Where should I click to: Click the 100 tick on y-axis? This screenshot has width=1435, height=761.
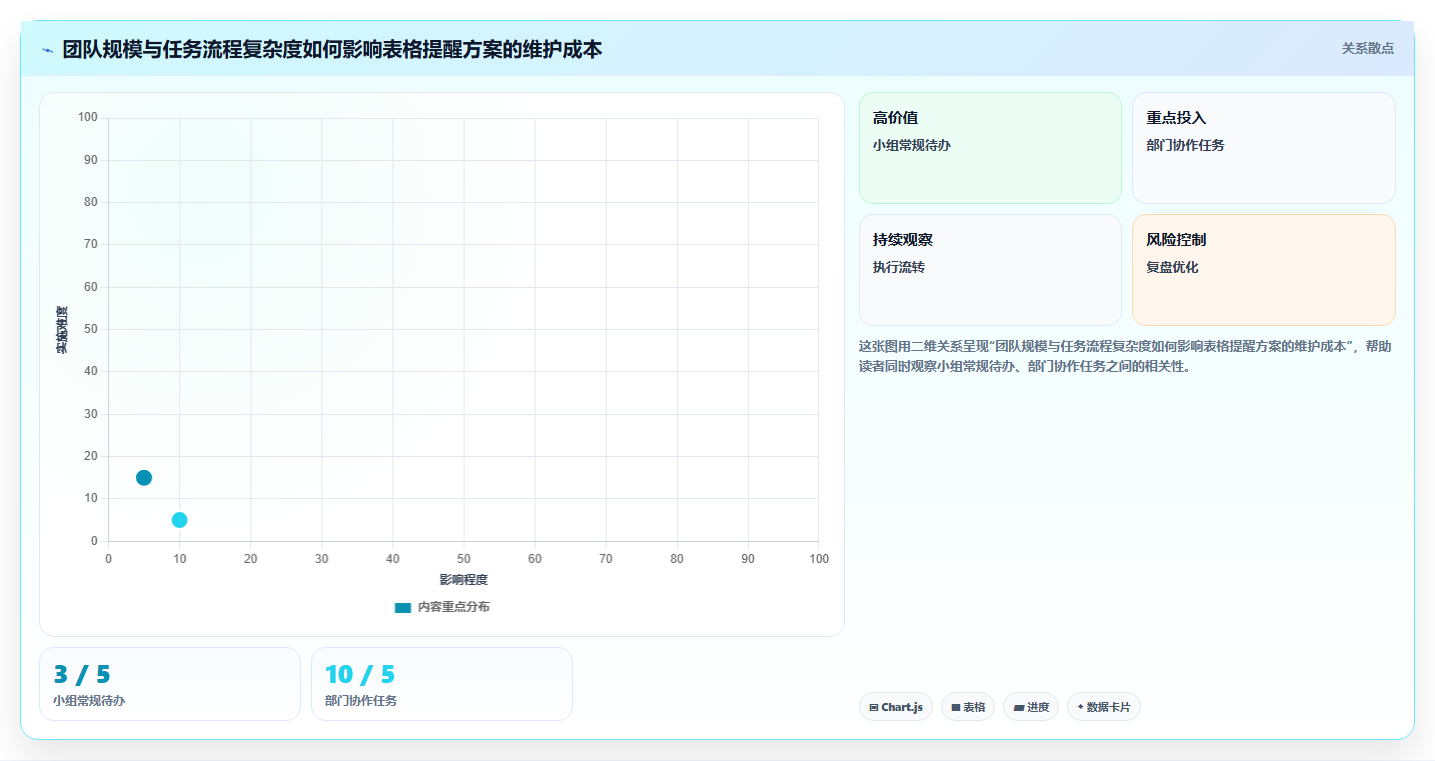(x=88, y=118)
